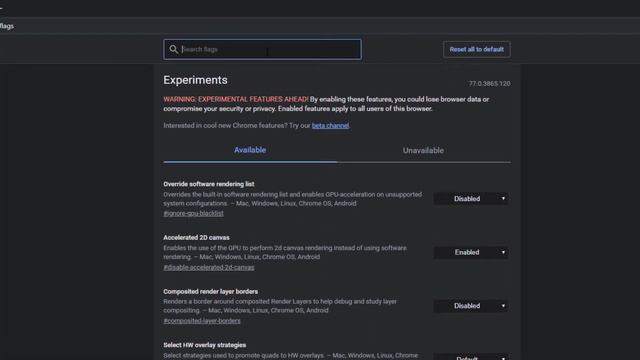The image size is (640, 360).
Task: Open Override software rendering list dropdown
Action: [x=471, y=199]
